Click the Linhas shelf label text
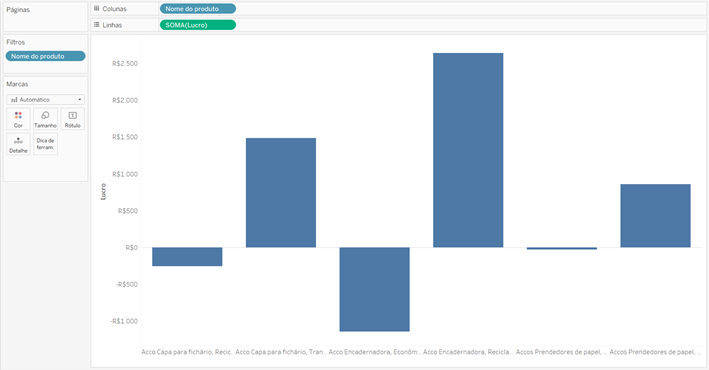 [112, 25]
